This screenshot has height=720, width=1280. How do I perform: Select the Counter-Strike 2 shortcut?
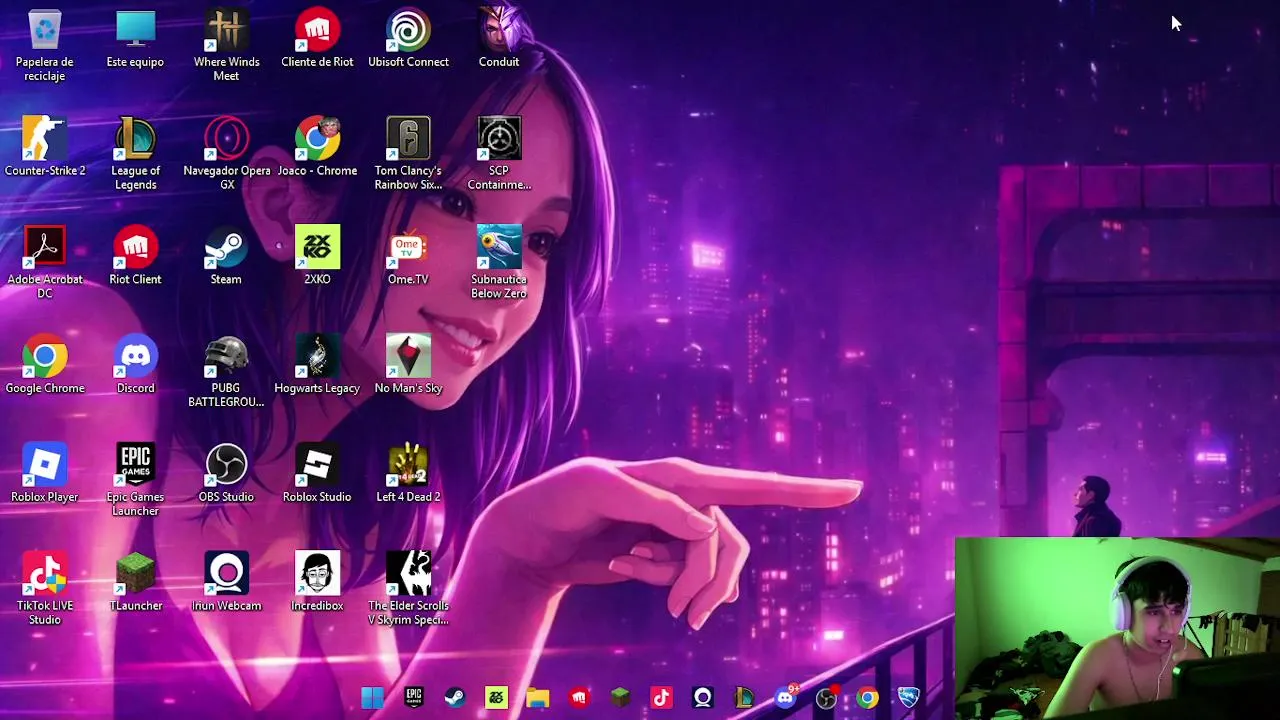pos(45,148)
